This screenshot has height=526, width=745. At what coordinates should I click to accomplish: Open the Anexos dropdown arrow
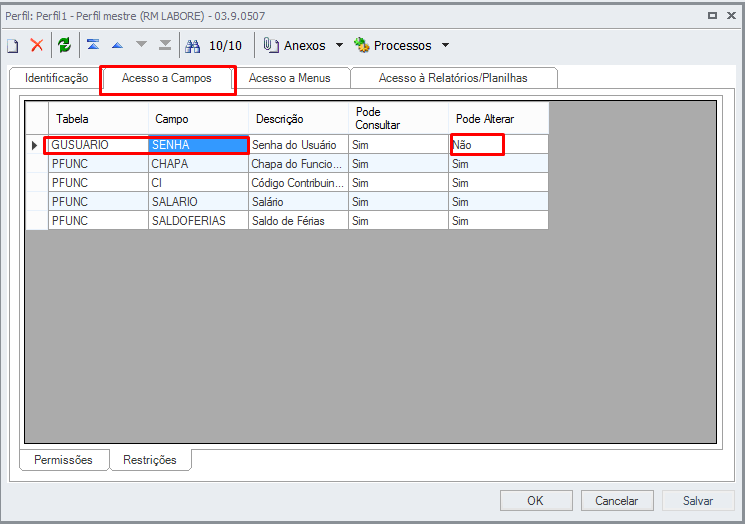[x=339, y=46]
